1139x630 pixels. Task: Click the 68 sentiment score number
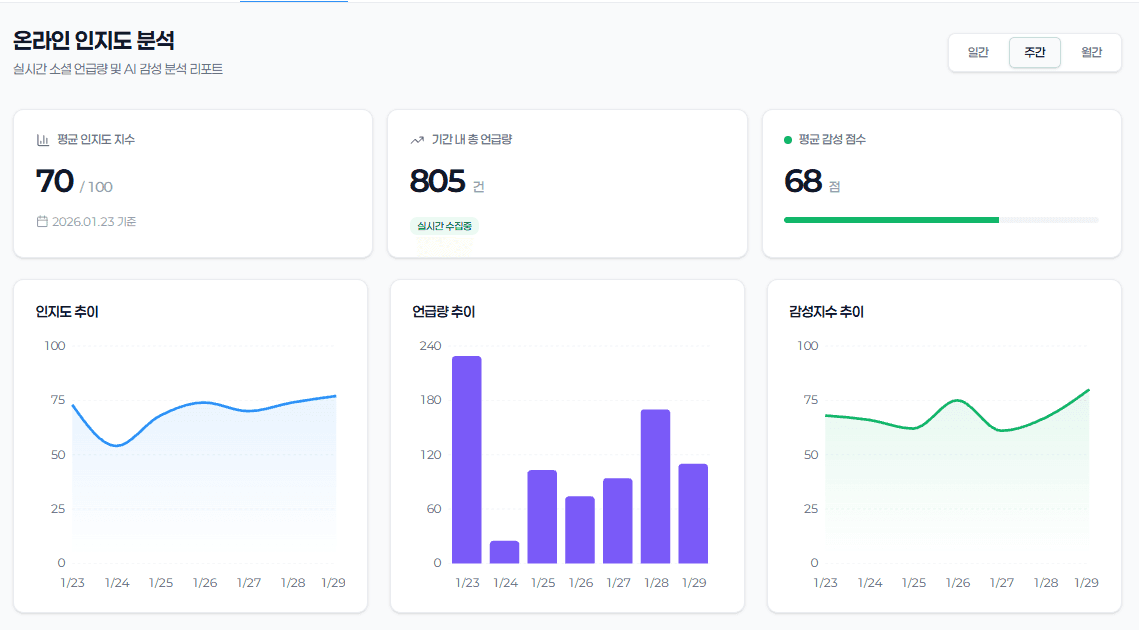(802, 180)
